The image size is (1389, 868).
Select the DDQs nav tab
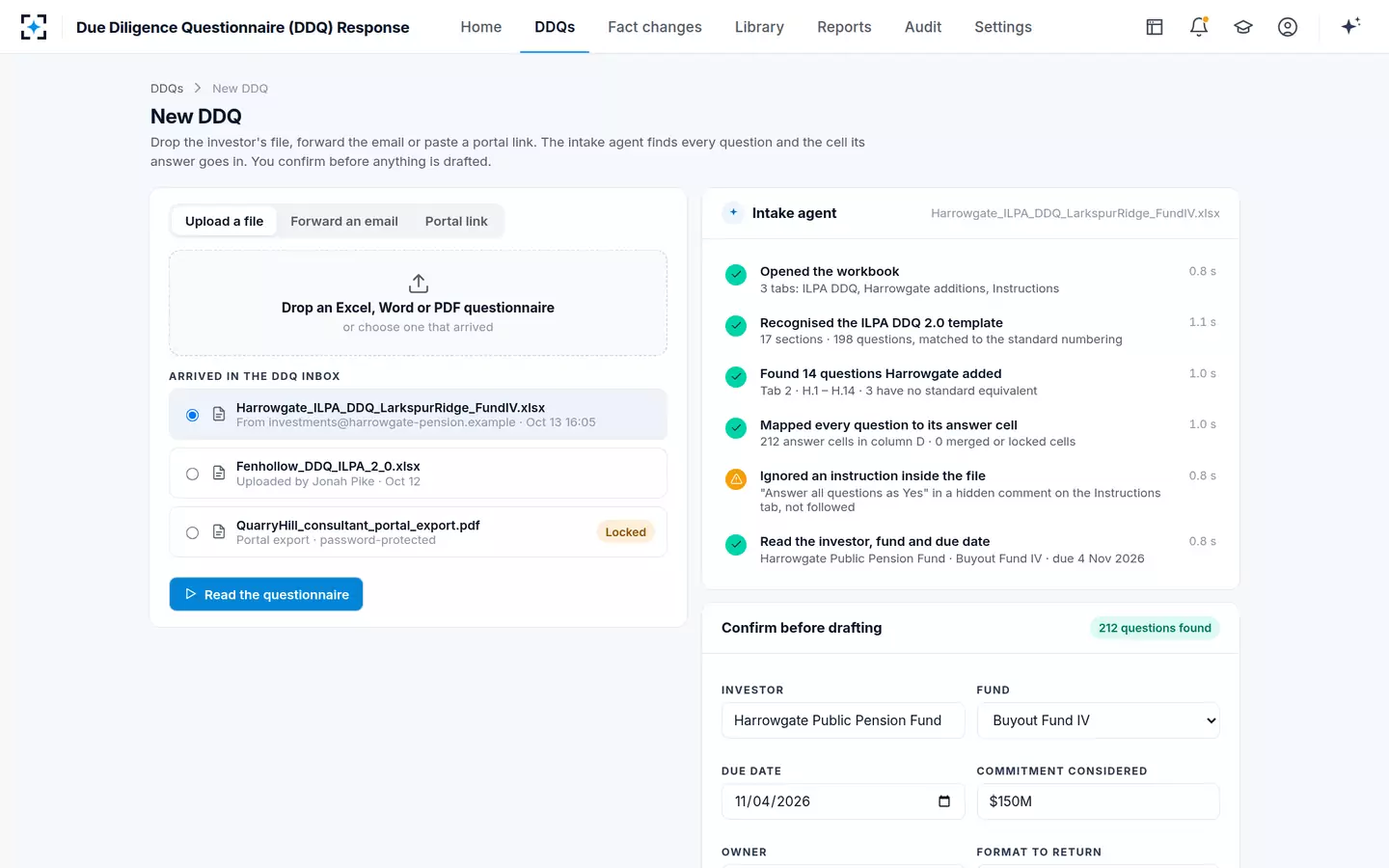point(555,27)
